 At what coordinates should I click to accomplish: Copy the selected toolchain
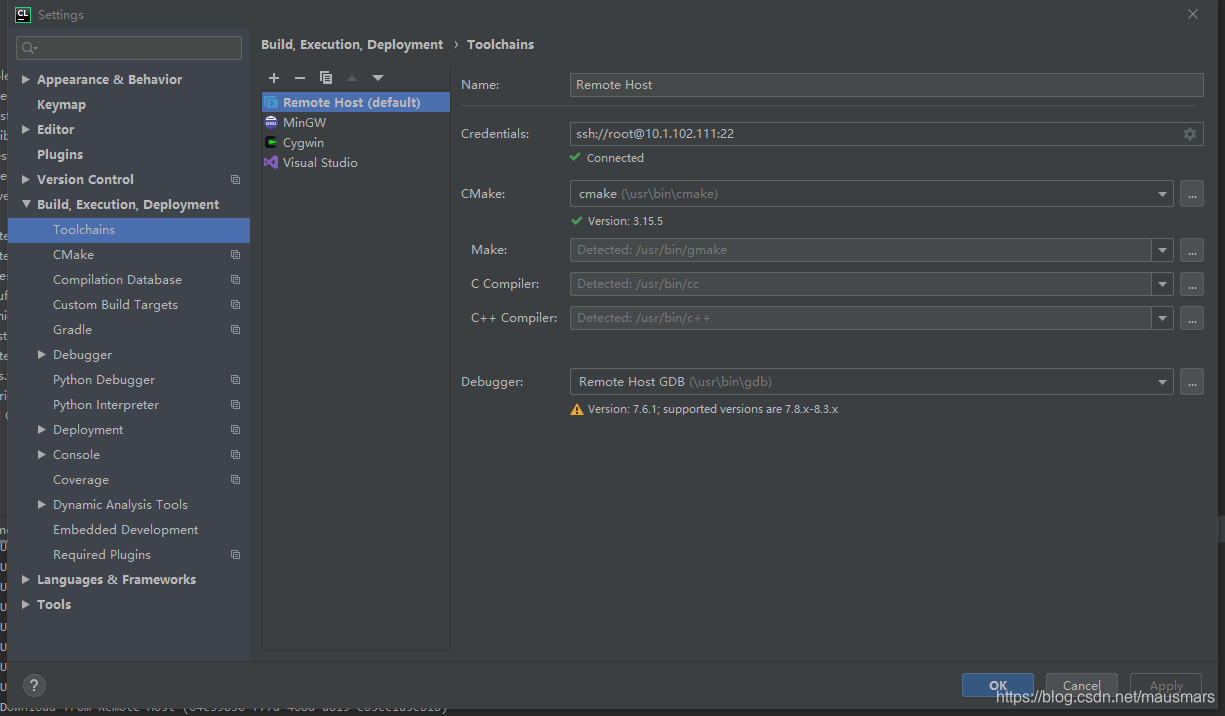pos(326,78)
